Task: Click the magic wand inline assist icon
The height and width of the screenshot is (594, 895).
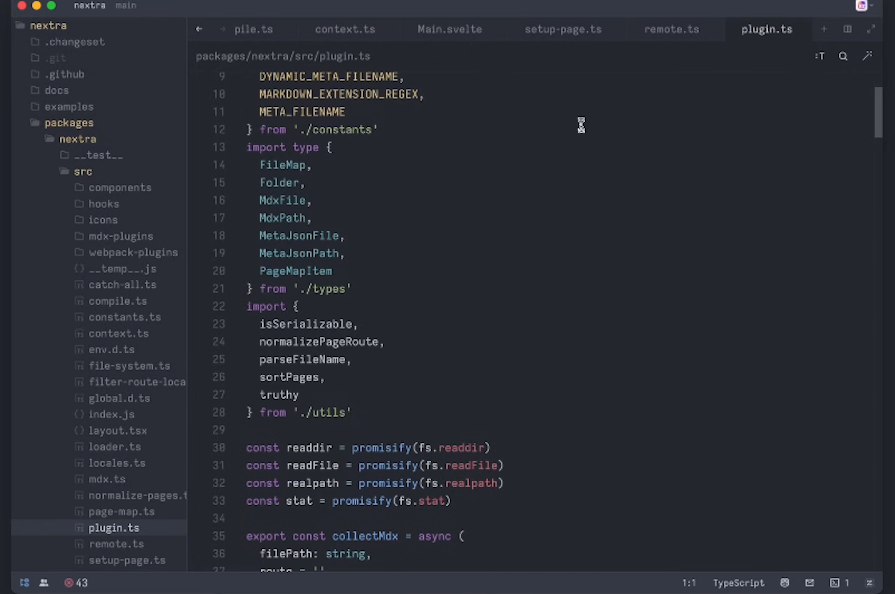Action: pyautogui.click(x=868, y=56)
